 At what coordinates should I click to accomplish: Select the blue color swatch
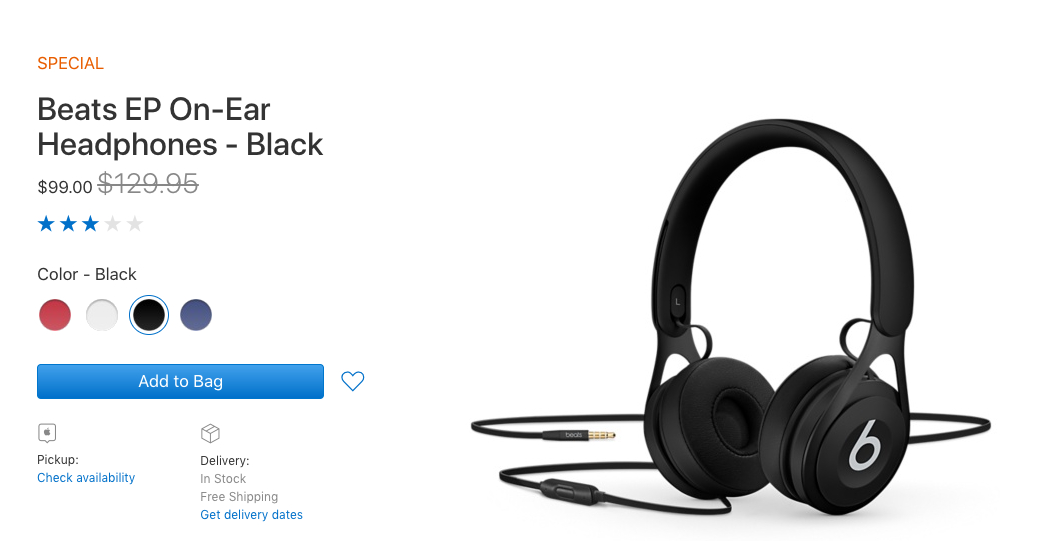coord(196,314)
